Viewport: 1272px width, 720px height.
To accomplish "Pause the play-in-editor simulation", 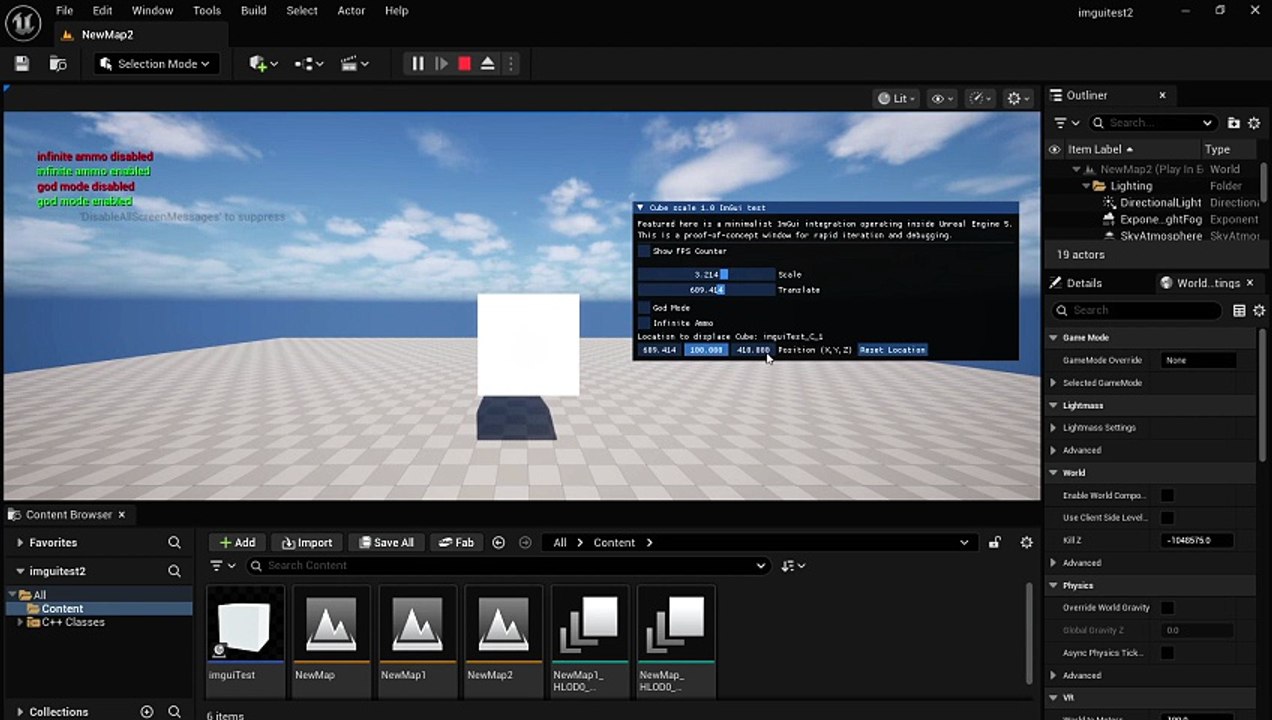I will point(418,64).
